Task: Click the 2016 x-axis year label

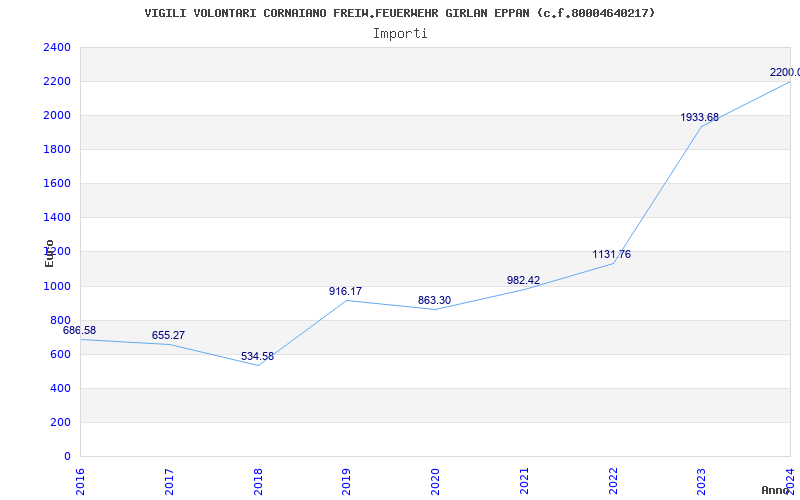Action: point(81,481)
